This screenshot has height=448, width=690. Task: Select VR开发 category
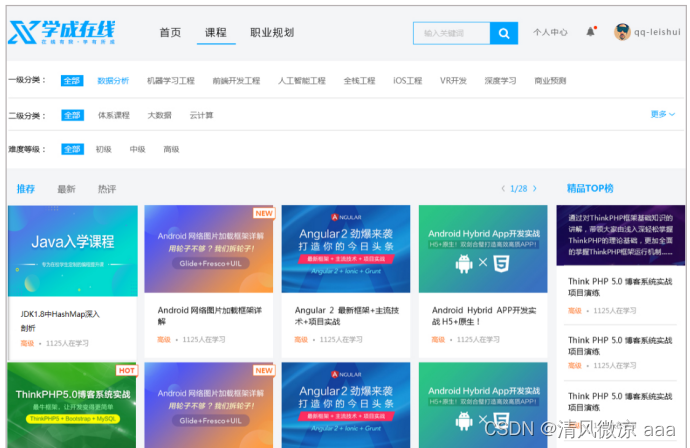coord(453,81)
